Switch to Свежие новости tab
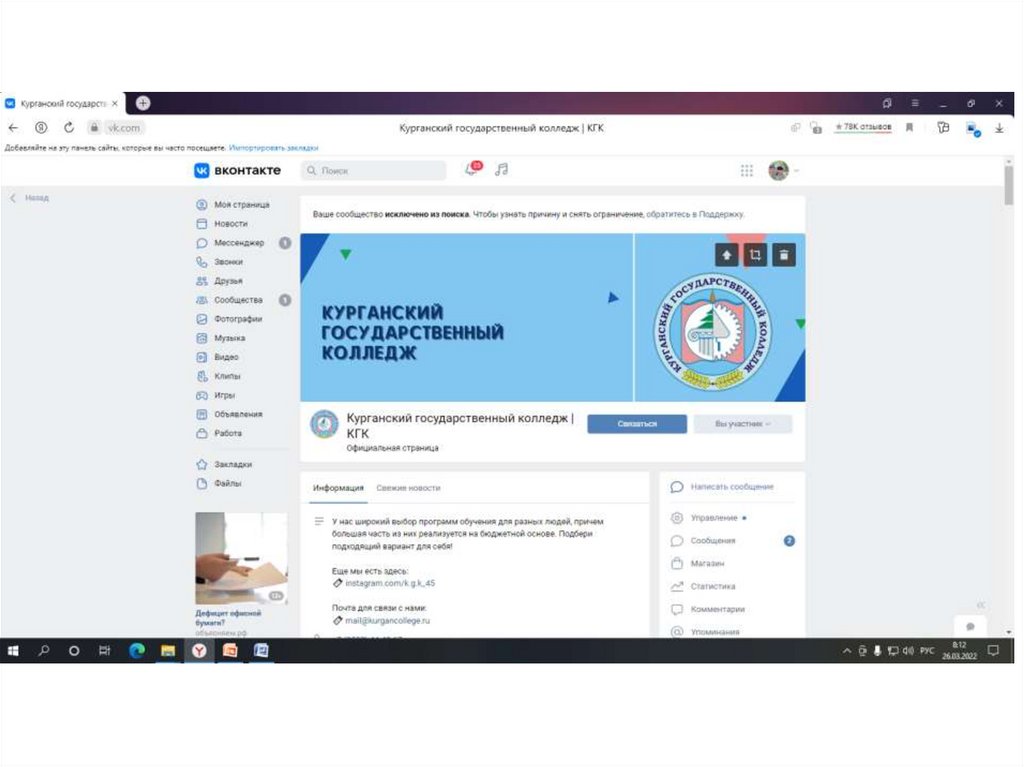This screenshot has width=1024, height=767. tap(408, 488)
